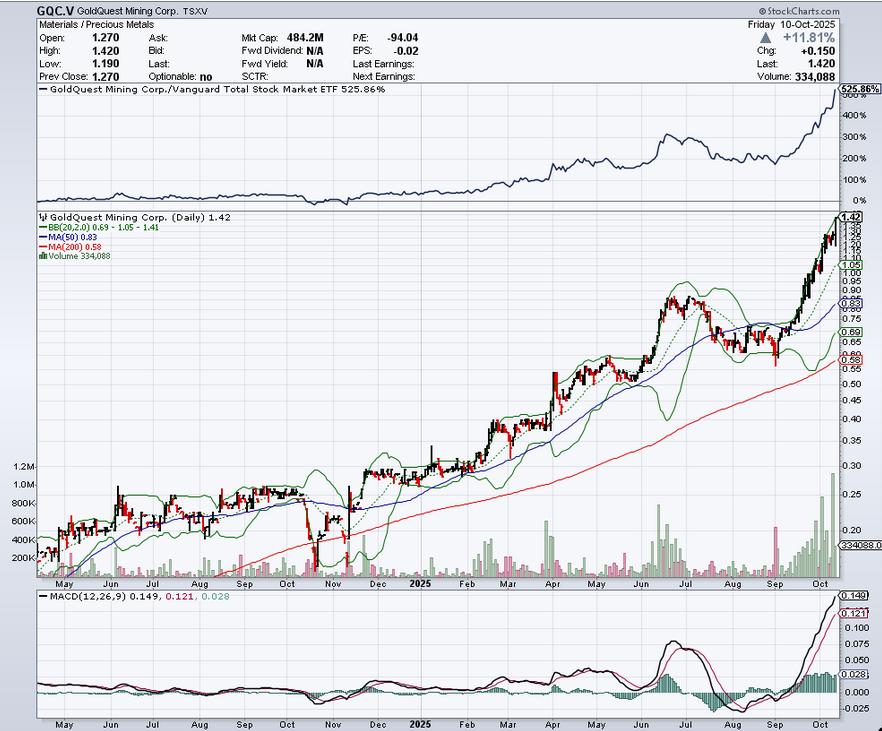Click the 2025 label on MACD axis
Viewport: 882px width, 731px height.
(420, 724)
